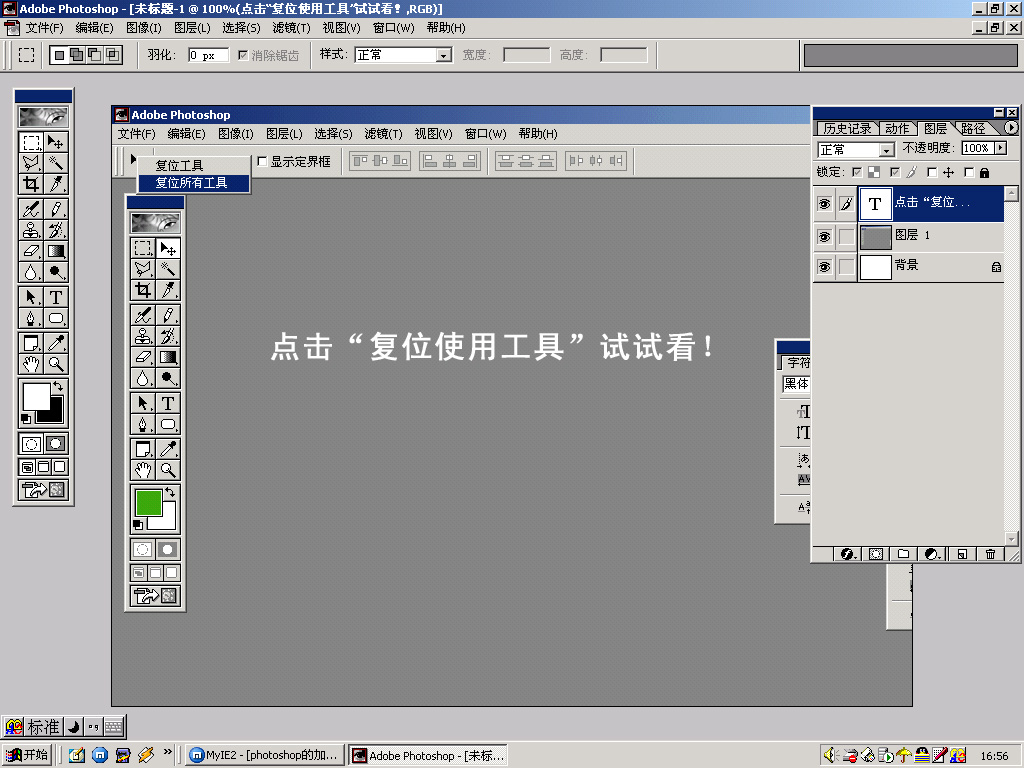This screenshot has height=768, width=1024.
Task: Select the Eraser tool in the main left toolbox
Action: click(x=31, y=251)
